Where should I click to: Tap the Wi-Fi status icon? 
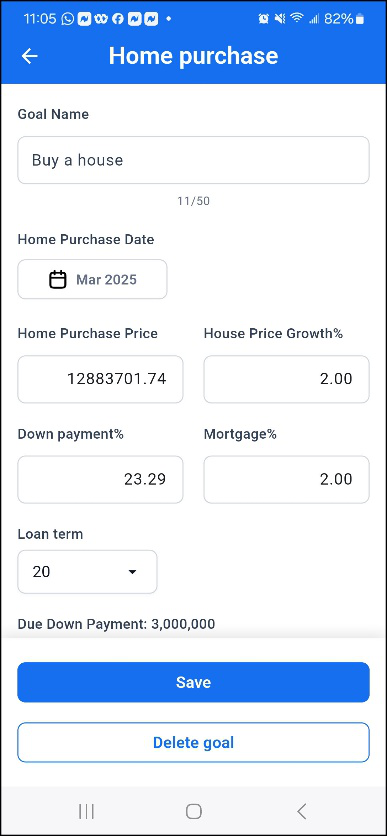coord(296,19)
